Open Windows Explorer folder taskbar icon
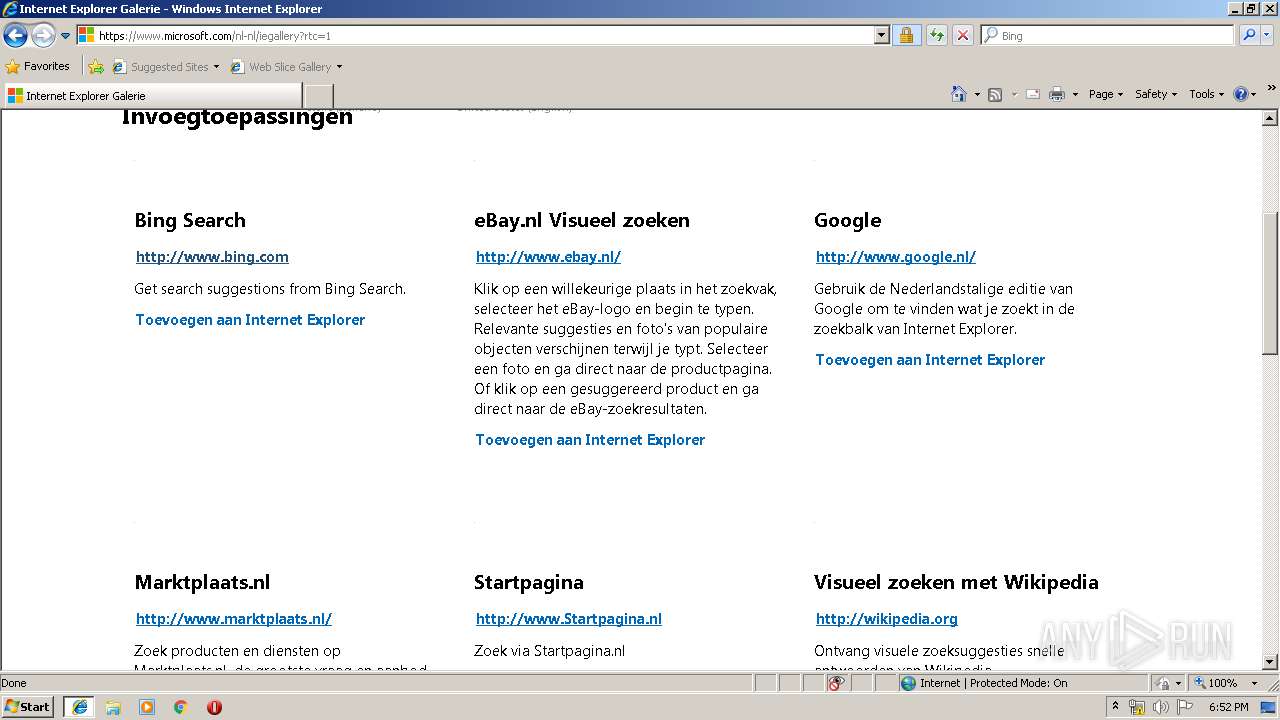The image size is (1280, 720). tap(113, 706)
